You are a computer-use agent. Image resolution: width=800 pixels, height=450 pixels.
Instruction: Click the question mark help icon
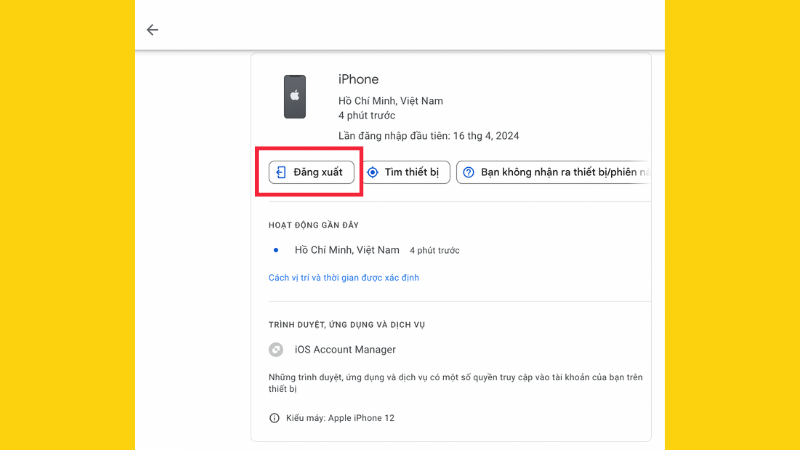click(468, 173)
